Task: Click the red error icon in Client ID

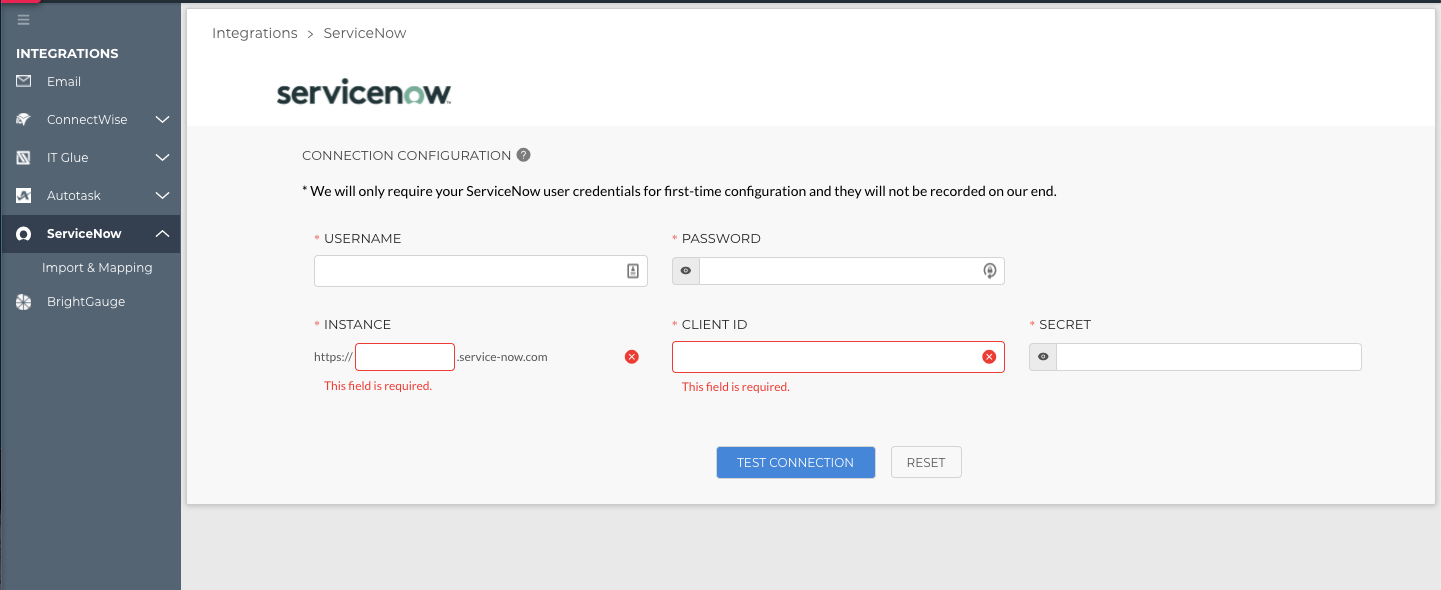Action: tap(989, 357)
